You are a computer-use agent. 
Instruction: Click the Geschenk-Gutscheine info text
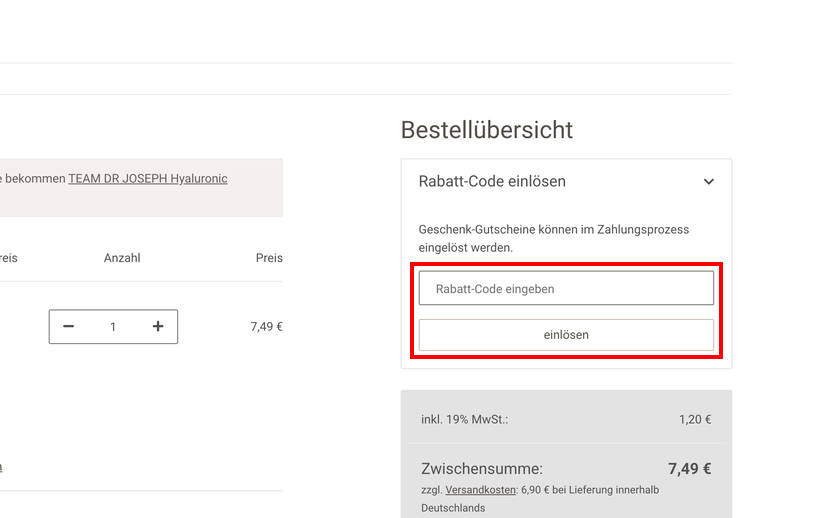(x=554, y=239)
